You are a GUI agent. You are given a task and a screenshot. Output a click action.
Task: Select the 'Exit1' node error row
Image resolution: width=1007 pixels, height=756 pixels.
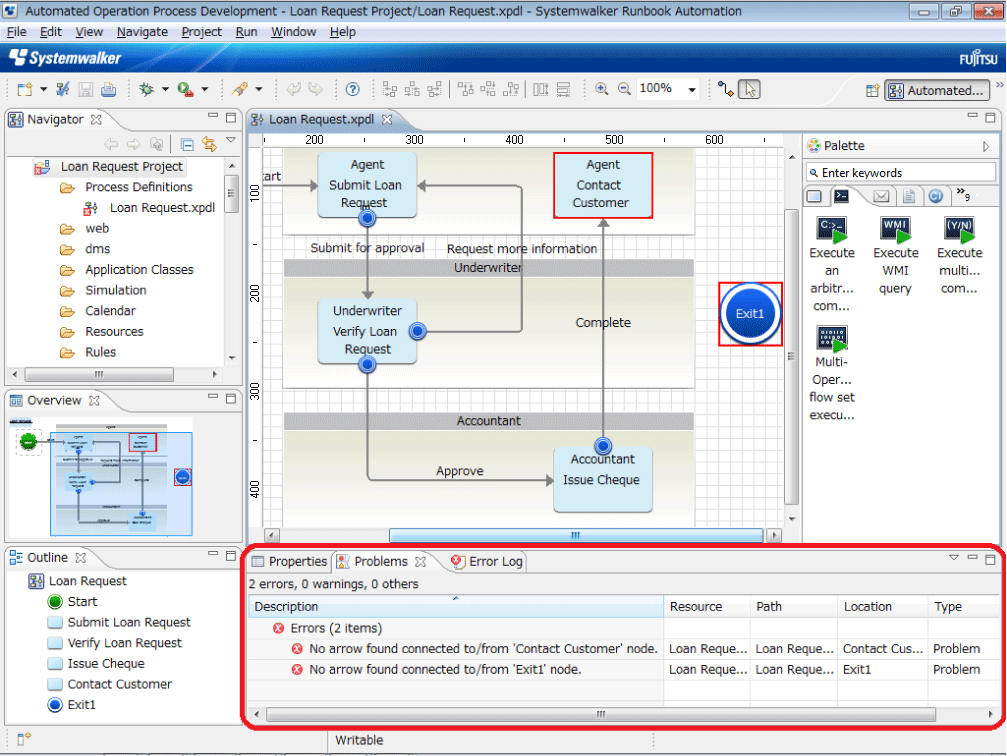click(x=623, y=669)
